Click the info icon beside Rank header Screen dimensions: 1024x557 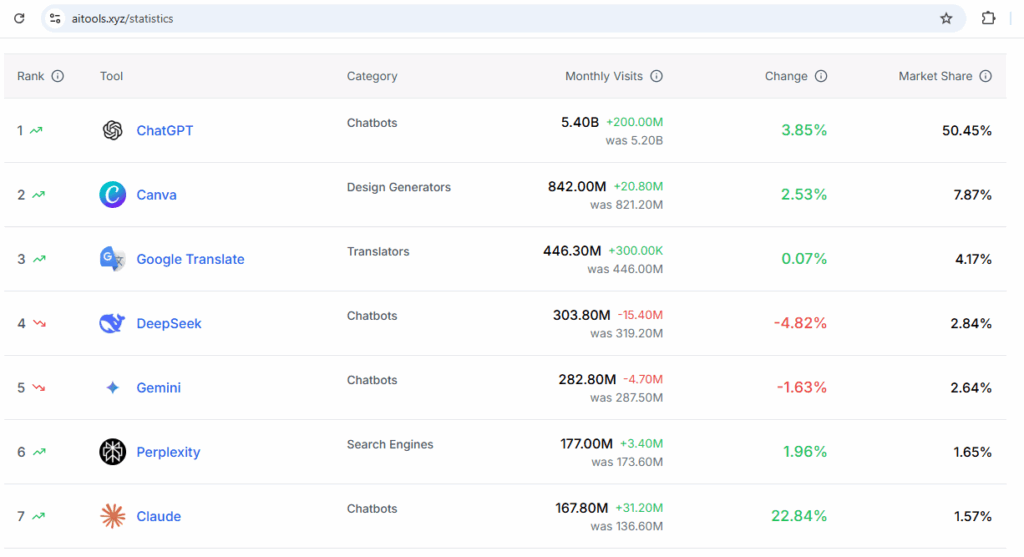coord(57,76)
